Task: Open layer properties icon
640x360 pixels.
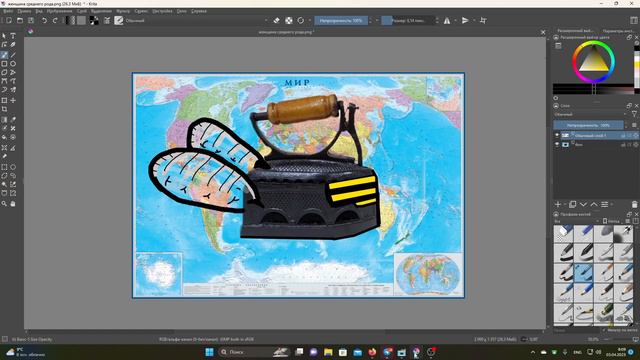Action: 604,204
